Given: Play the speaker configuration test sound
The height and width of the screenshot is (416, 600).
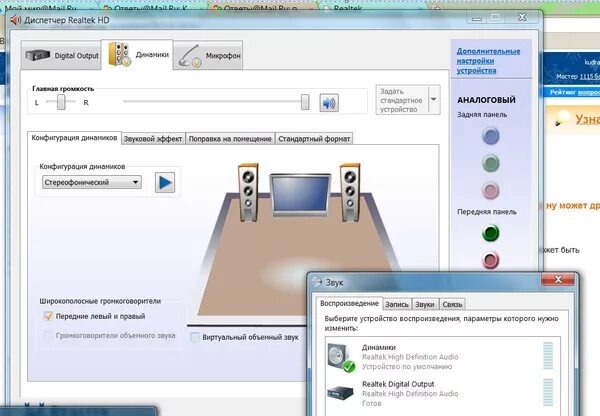Looking at the screenshot, I should click(x=165, y=183).
